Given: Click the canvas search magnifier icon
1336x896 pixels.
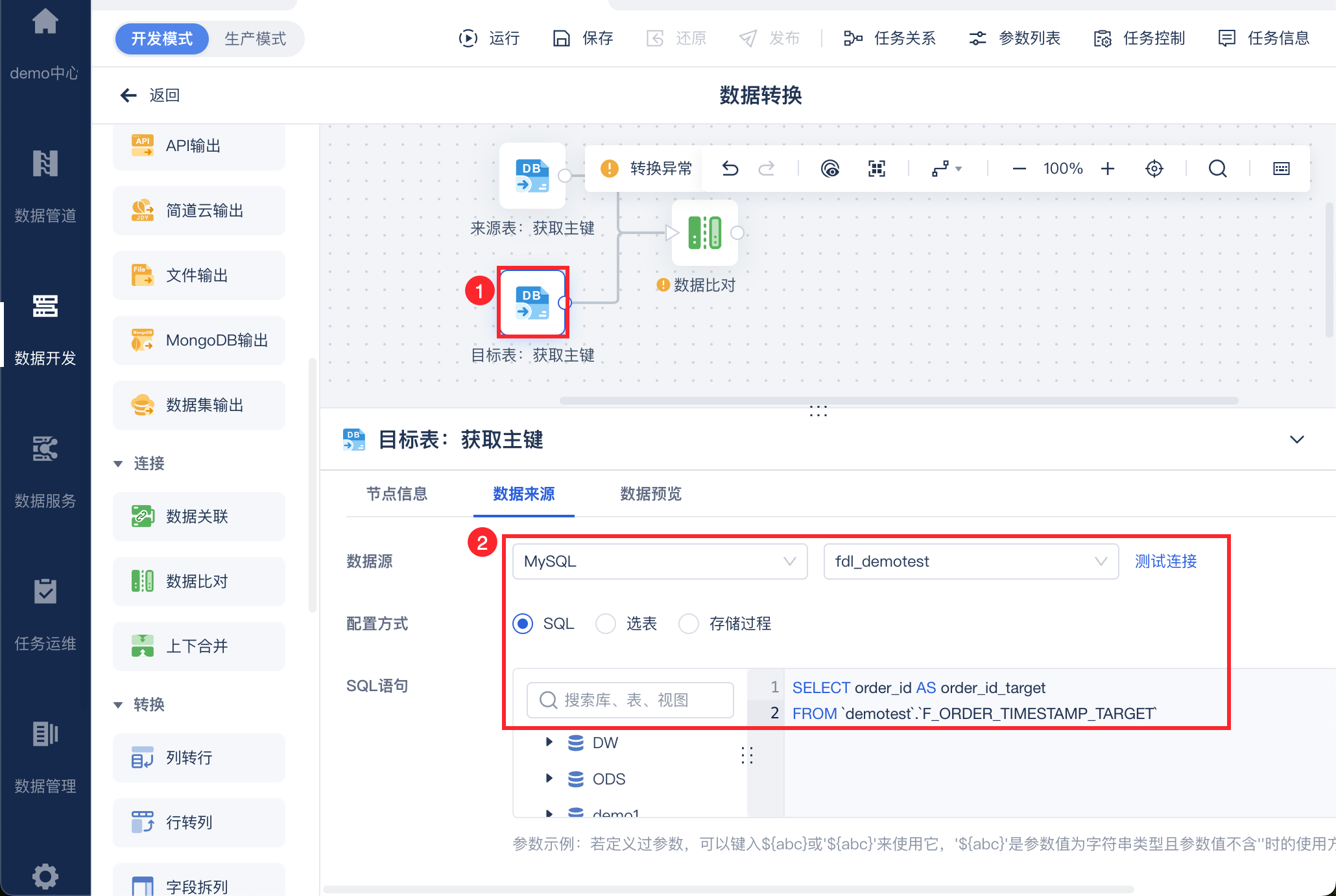Looking at the screenshot, I should tap(1217, 169).
